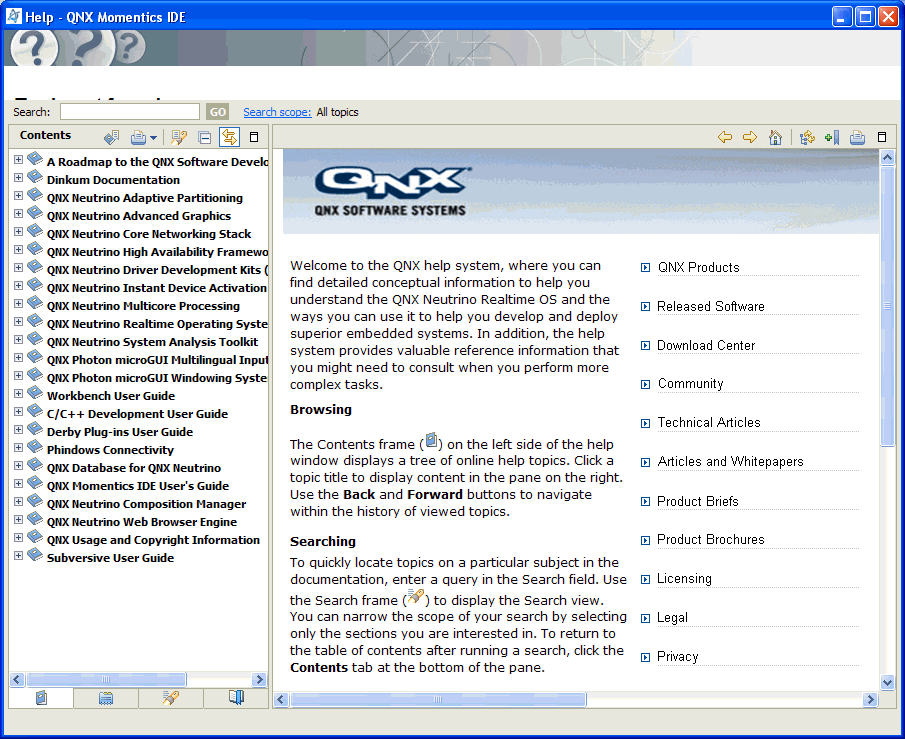Switch to the Bookmarks tab icon
The height and width of the screenshot is (739, 905).
236,698
